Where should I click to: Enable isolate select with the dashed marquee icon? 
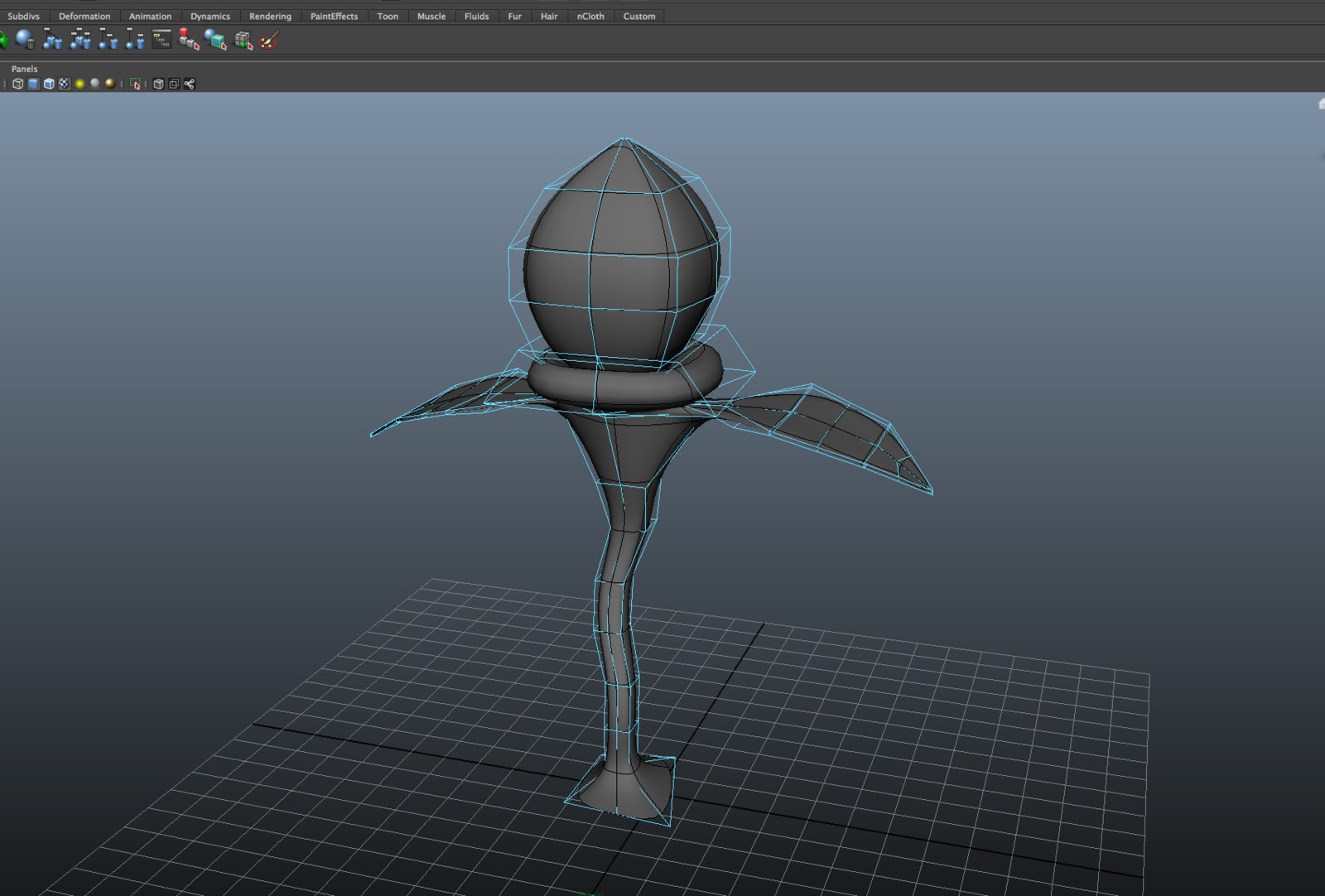tap(136, 84)
